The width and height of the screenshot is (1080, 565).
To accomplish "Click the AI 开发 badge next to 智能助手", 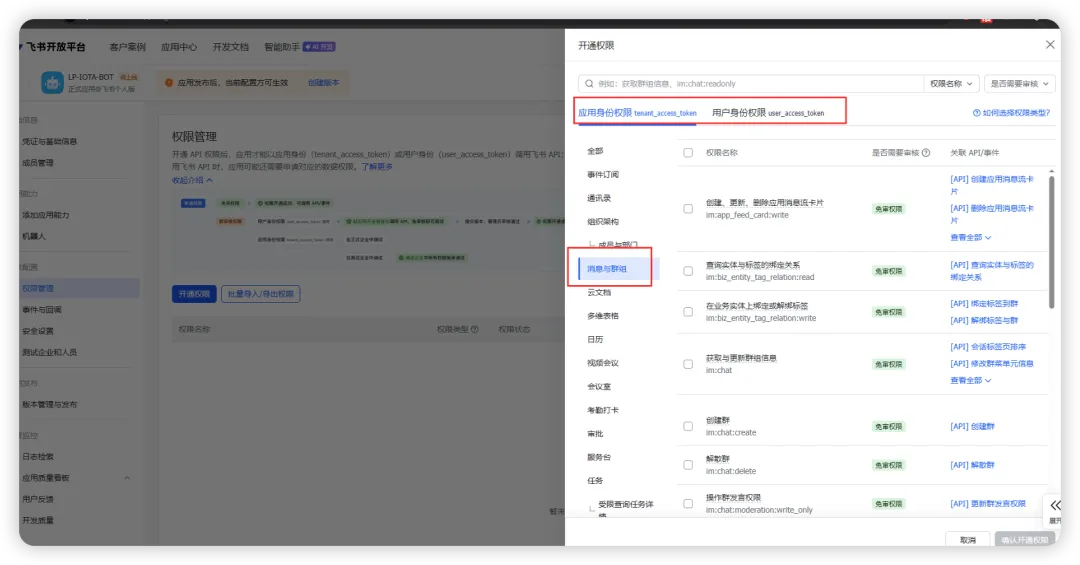I will [x=319, y=47].
